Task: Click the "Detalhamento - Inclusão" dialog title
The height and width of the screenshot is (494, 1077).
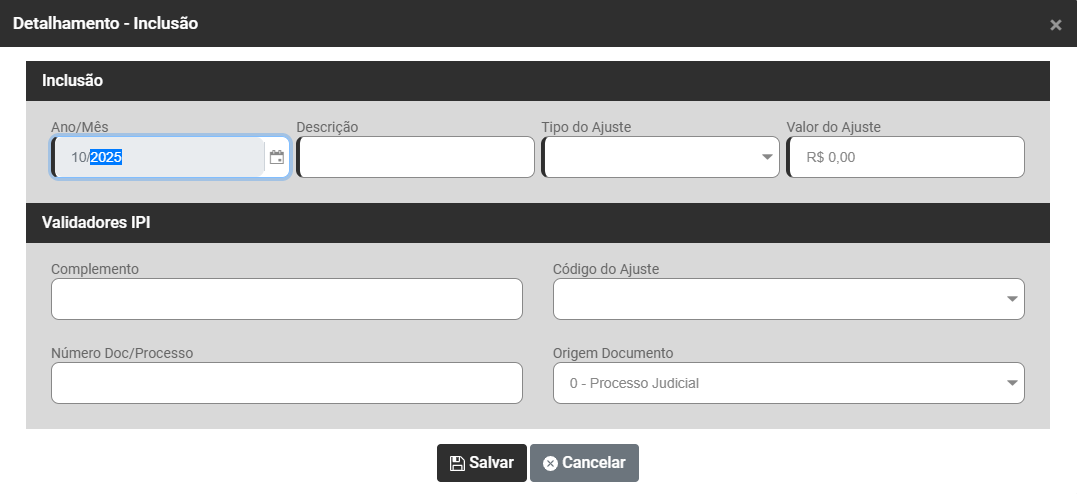Action: click(105, 23)
